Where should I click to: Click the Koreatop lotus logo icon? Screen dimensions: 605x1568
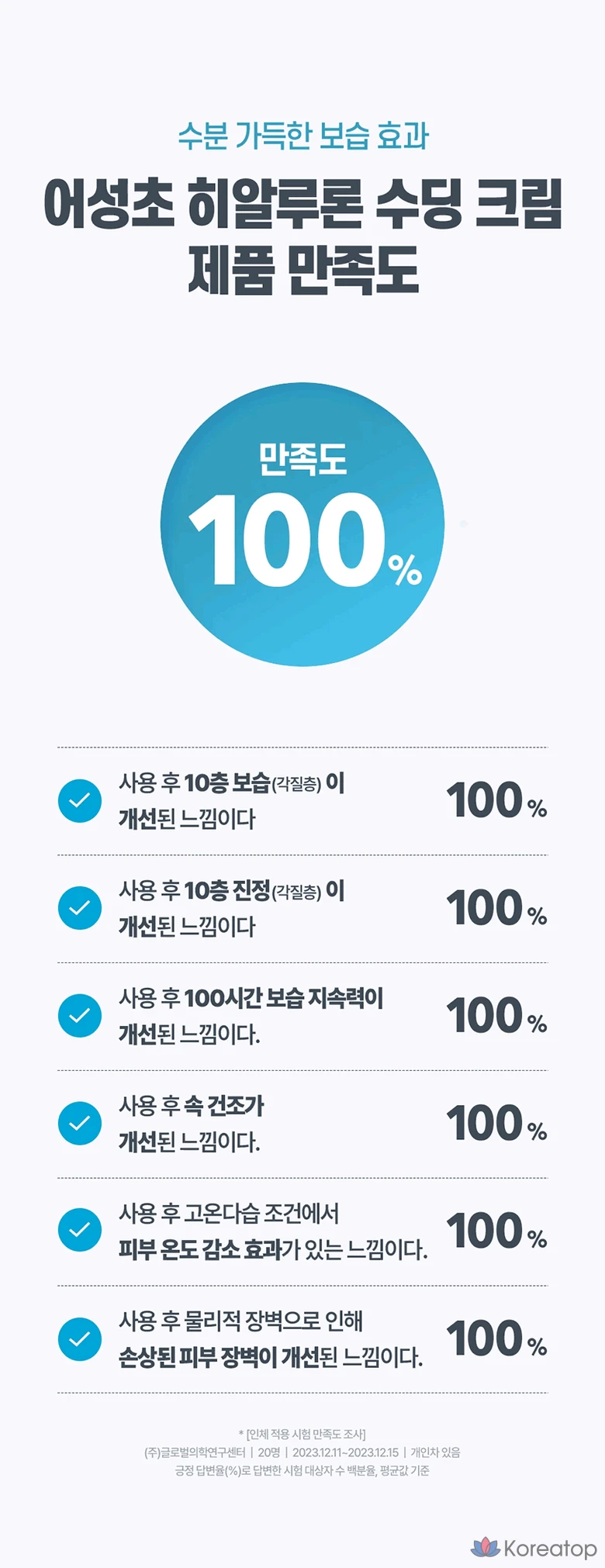pyautogui.click(x=486, y=1547)
